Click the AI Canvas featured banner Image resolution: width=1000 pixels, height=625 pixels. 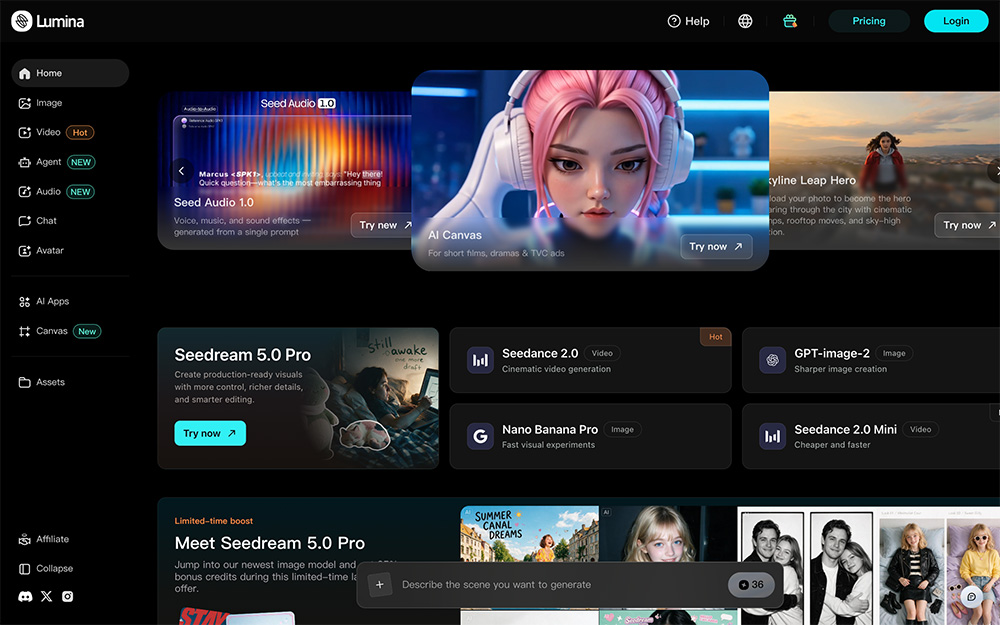coord(590,170)
